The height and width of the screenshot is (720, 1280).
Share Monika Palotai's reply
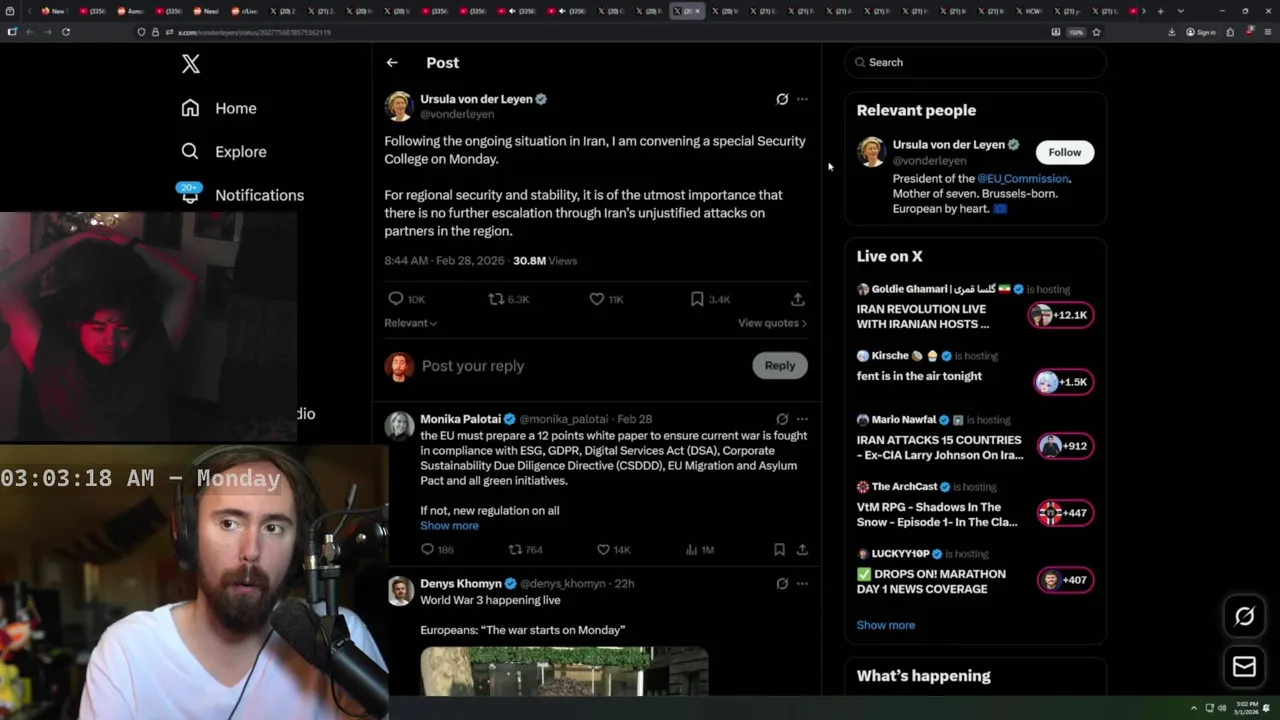[802, 550]
